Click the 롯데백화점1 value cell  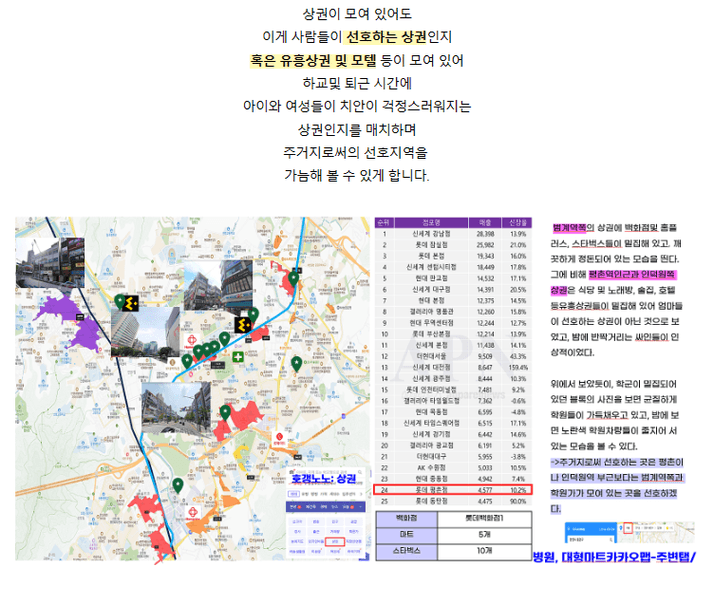tap(484, 519)
